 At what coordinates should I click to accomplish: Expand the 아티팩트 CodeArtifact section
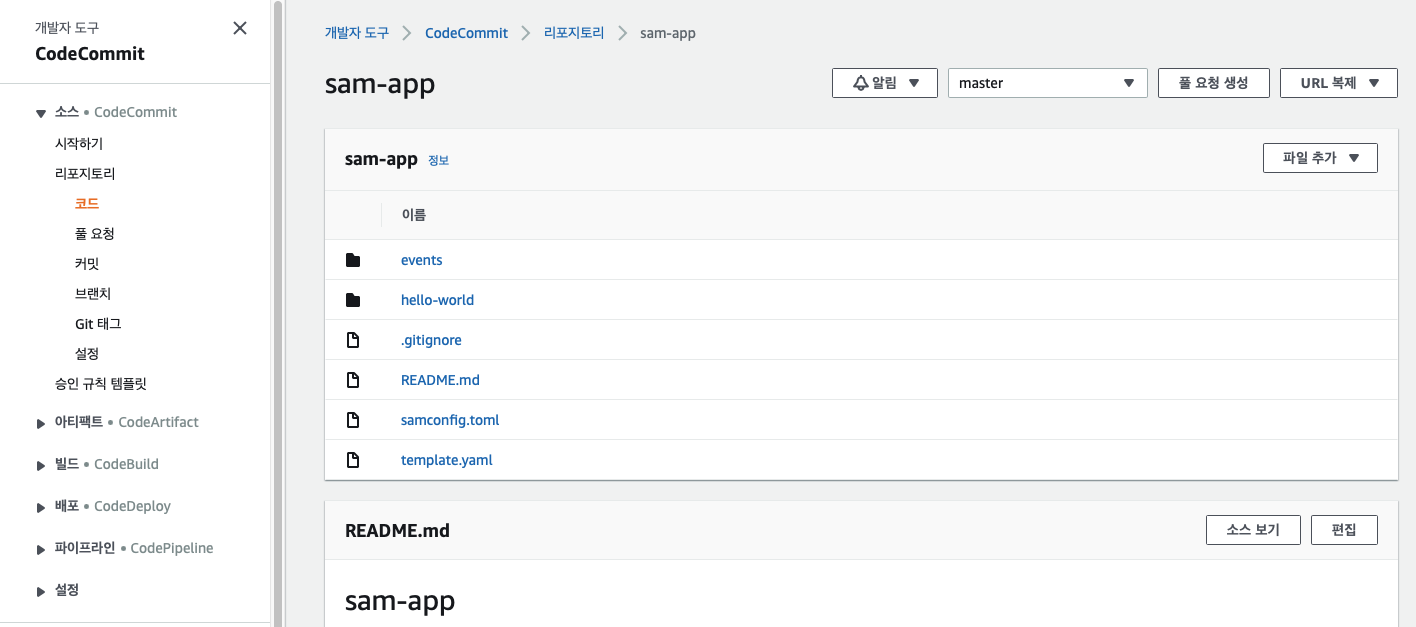click(x=41, y=423)
